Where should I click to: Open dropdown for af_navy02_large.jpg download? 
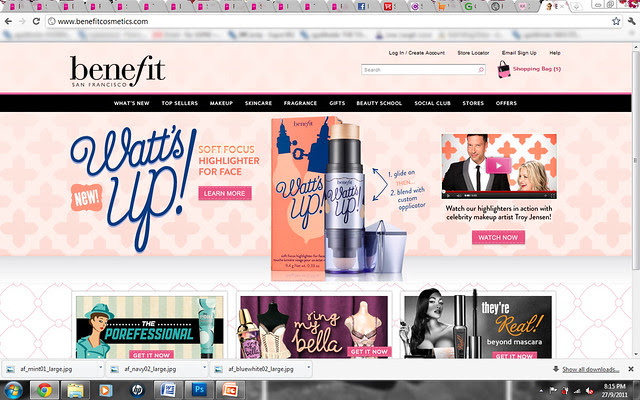[204, 368]
